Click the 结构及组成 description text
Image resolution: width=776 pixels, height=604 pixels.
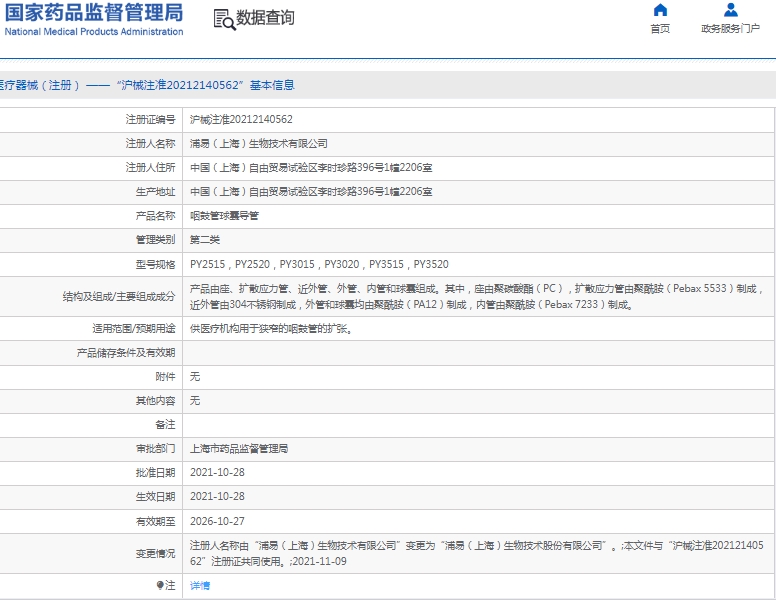coord(476,296)
